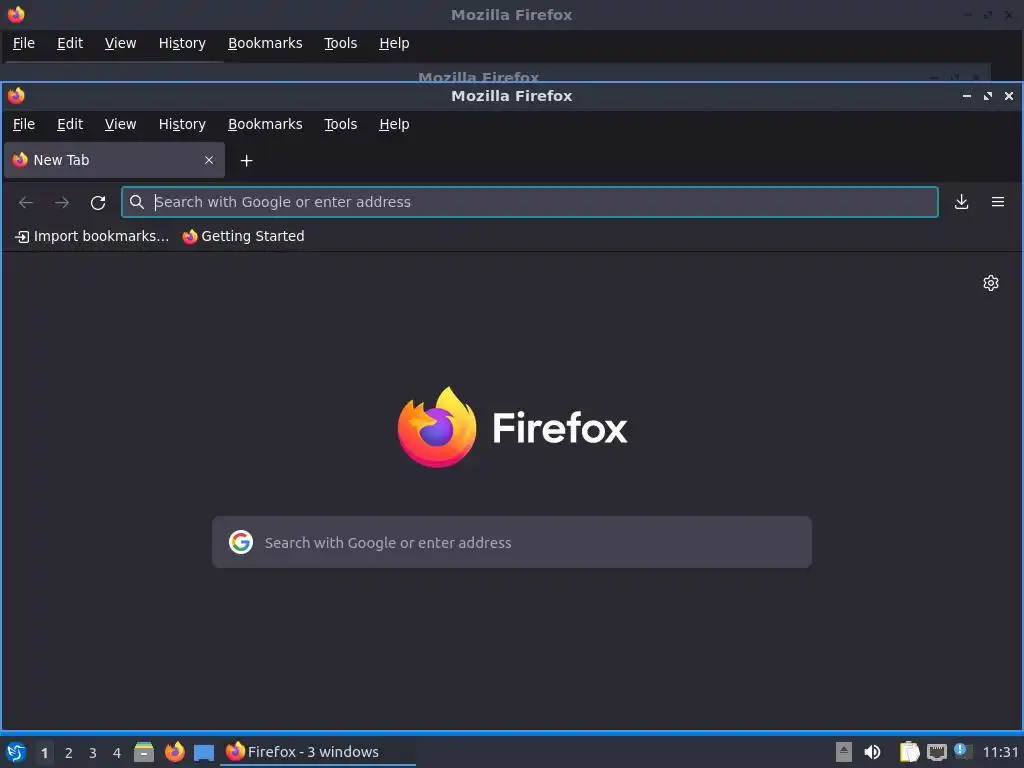Open History menu in the background Firefox window

(x=182, y=43)
